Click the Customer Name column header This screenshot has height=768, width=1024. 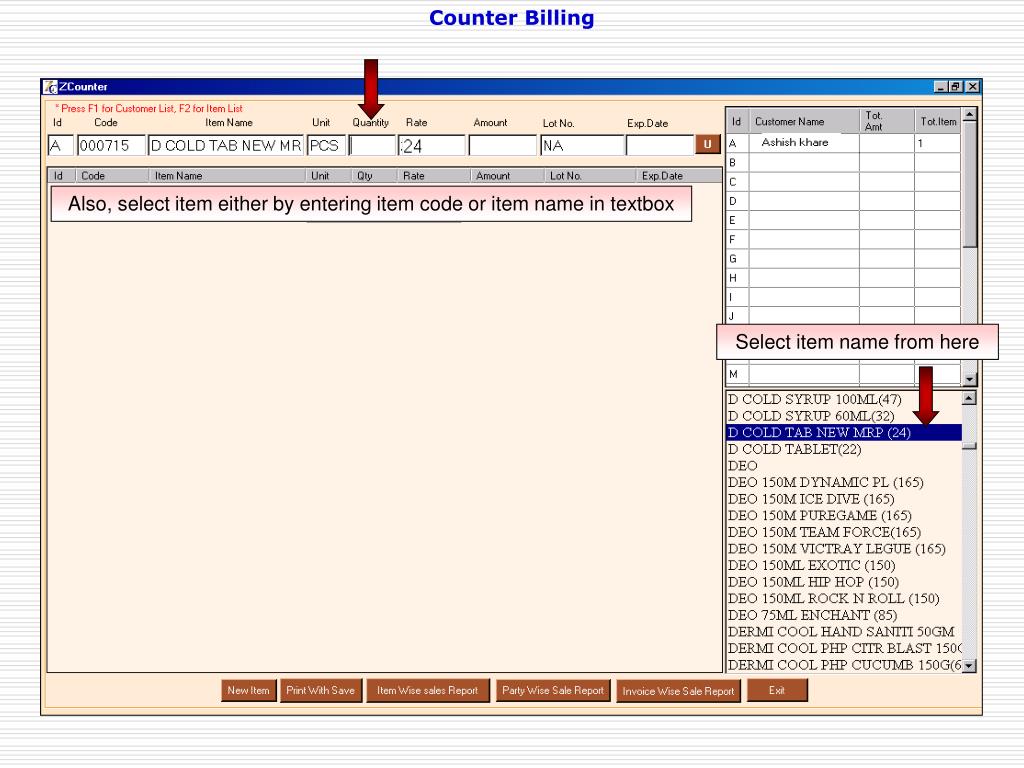(804, 121)
